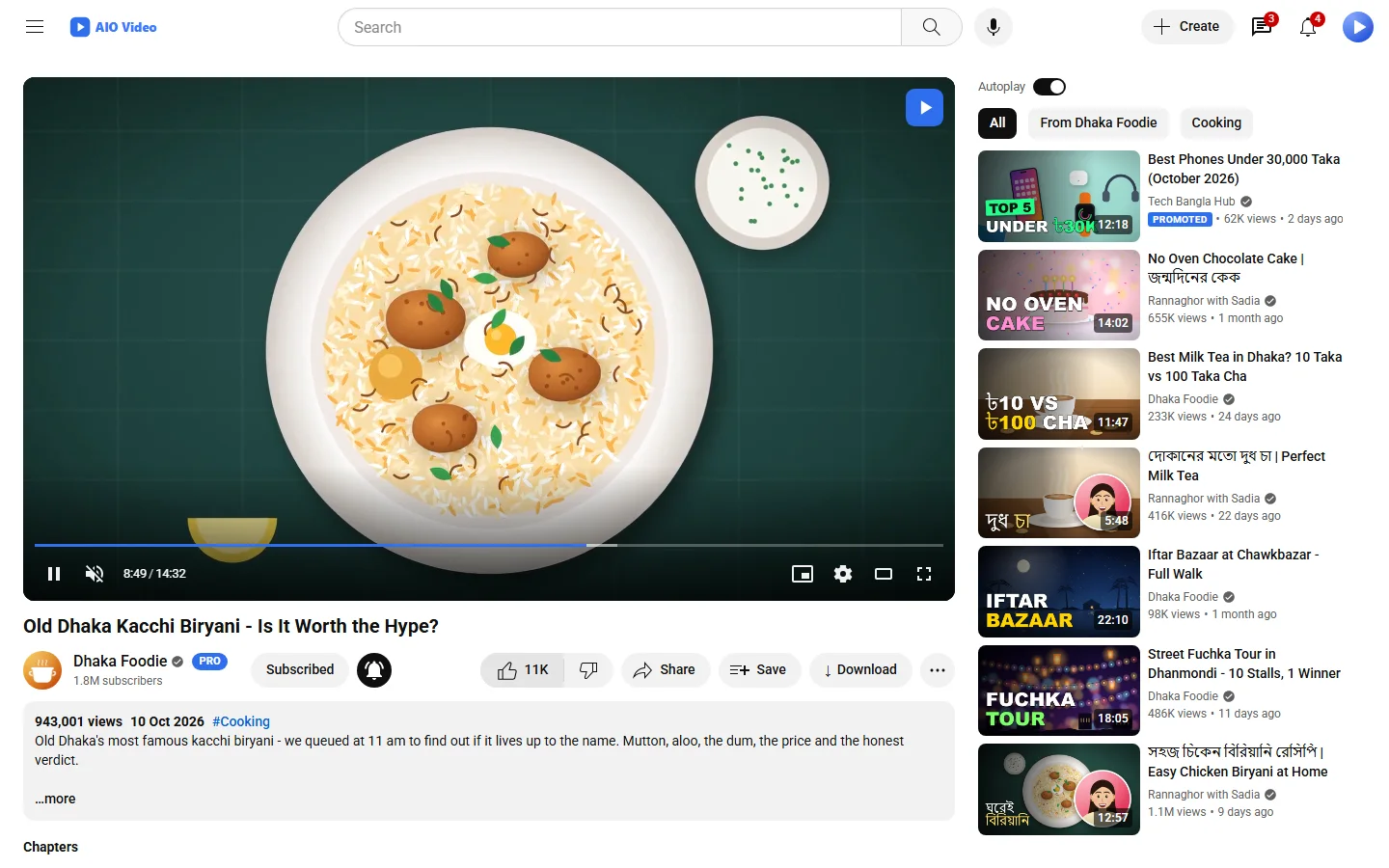Click the blue play overlay icon on video
The image size is (1389, 868).
(924, 107)
